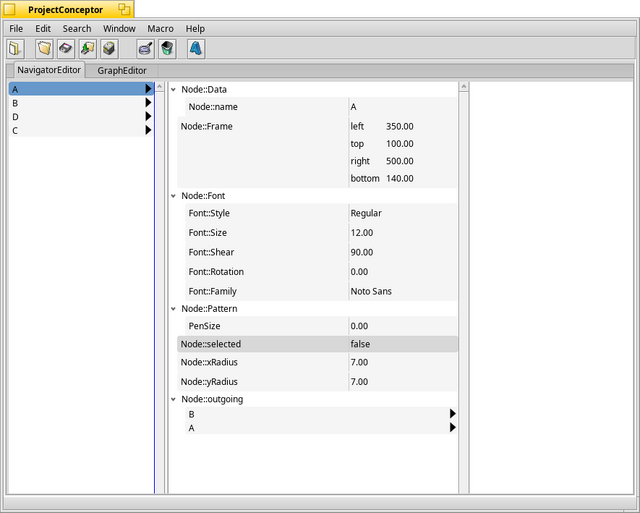Screen dimensions: 640x513
Task: Click Font::Family value Noto Sans
Action: (371, 292)
